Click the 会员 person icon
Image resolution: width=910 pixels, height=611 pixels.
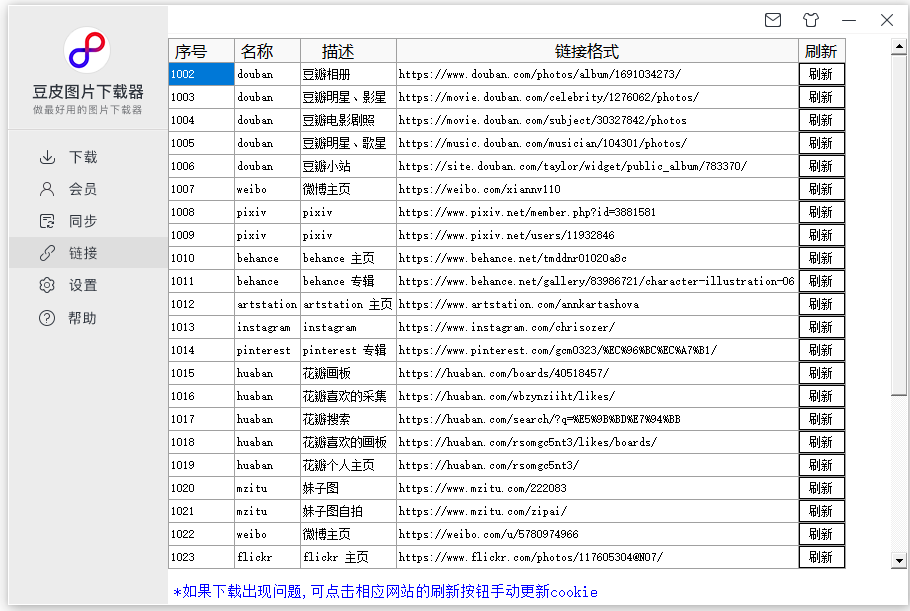click(x=47, y=189)
